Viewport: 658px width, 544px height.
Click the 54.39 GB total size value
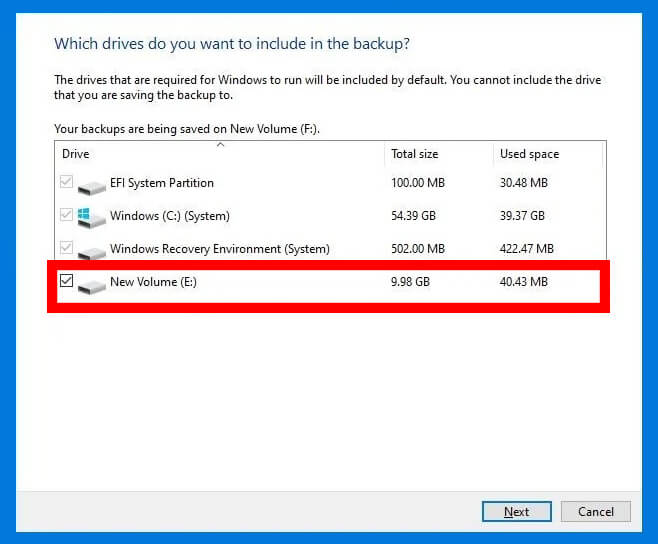pos(413,216)
